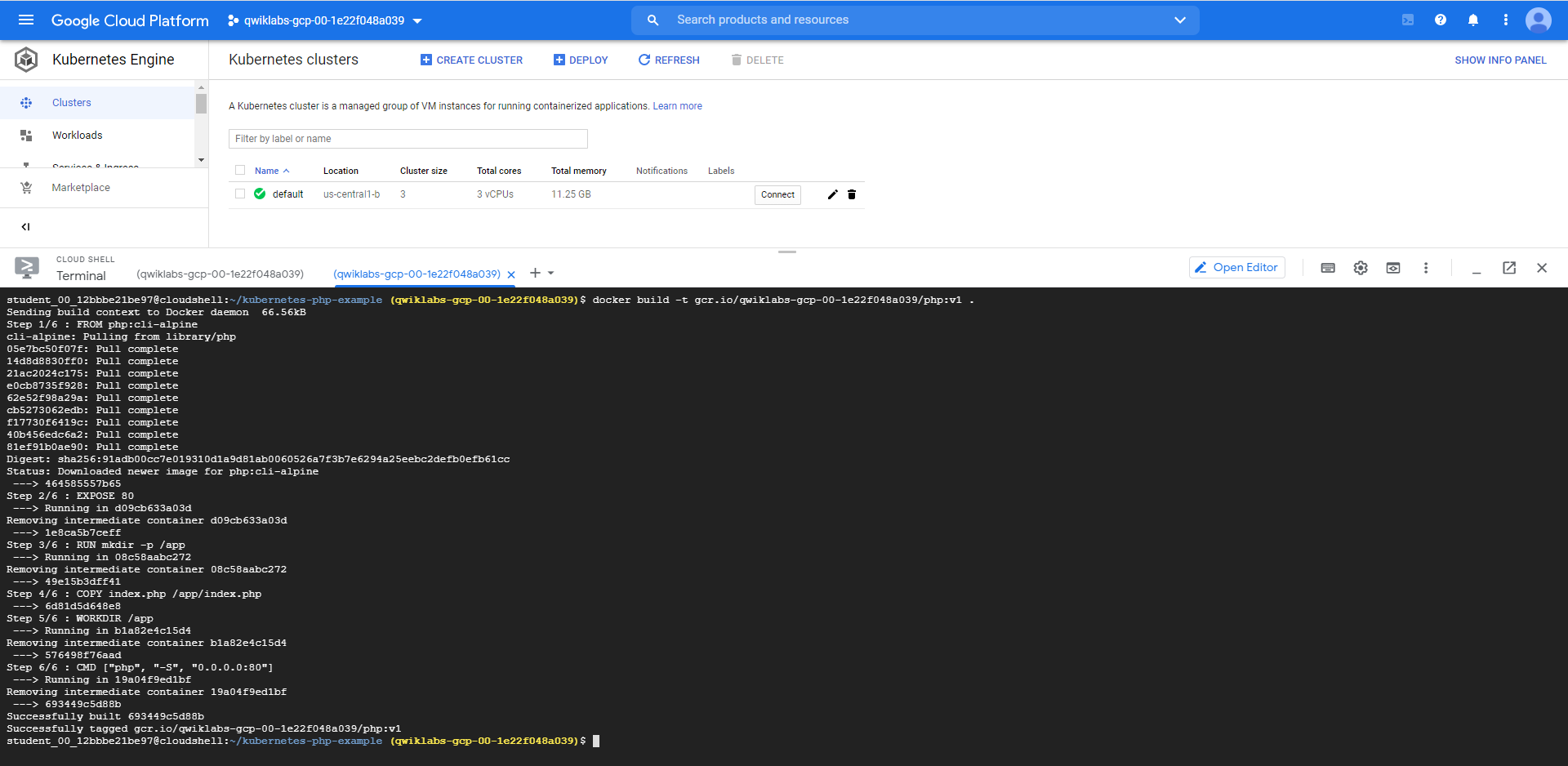The width and height of the screenshot is (1568, 766).
Task: Open Cloud Shell in a new window
Action: point(1509,268)
